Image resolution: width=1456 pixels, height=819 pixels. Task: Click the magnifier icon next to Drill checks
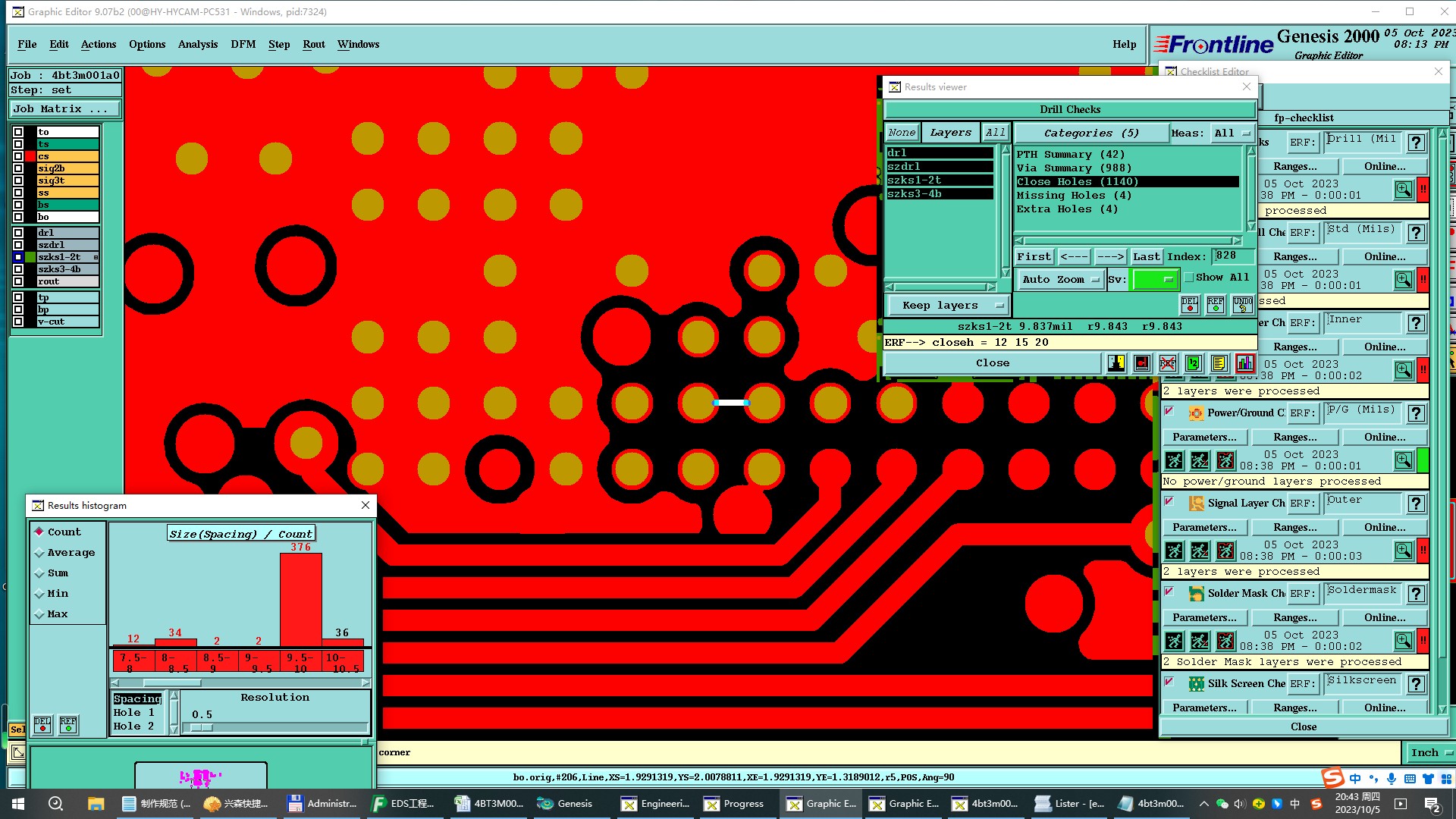coord(1403,189)
